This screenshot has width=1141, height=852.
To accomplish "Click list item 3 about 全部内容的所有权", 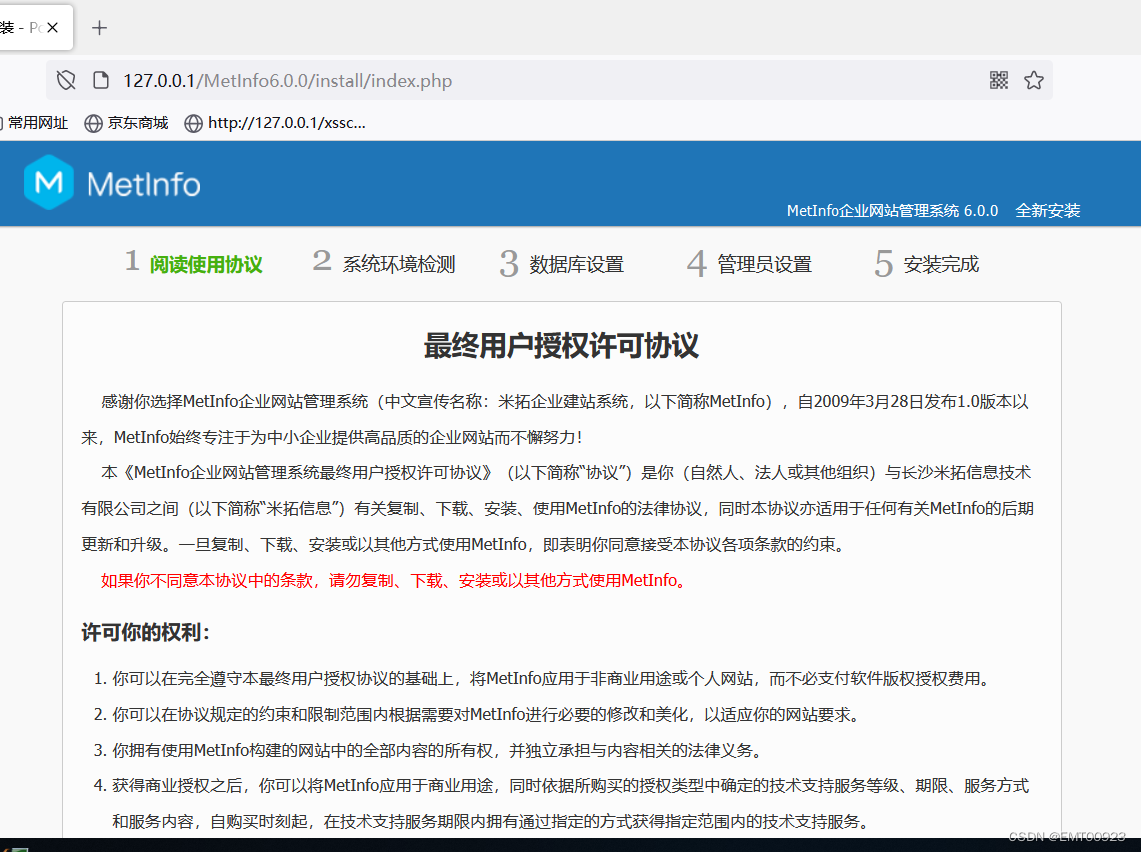I will (x=429, y=750).
